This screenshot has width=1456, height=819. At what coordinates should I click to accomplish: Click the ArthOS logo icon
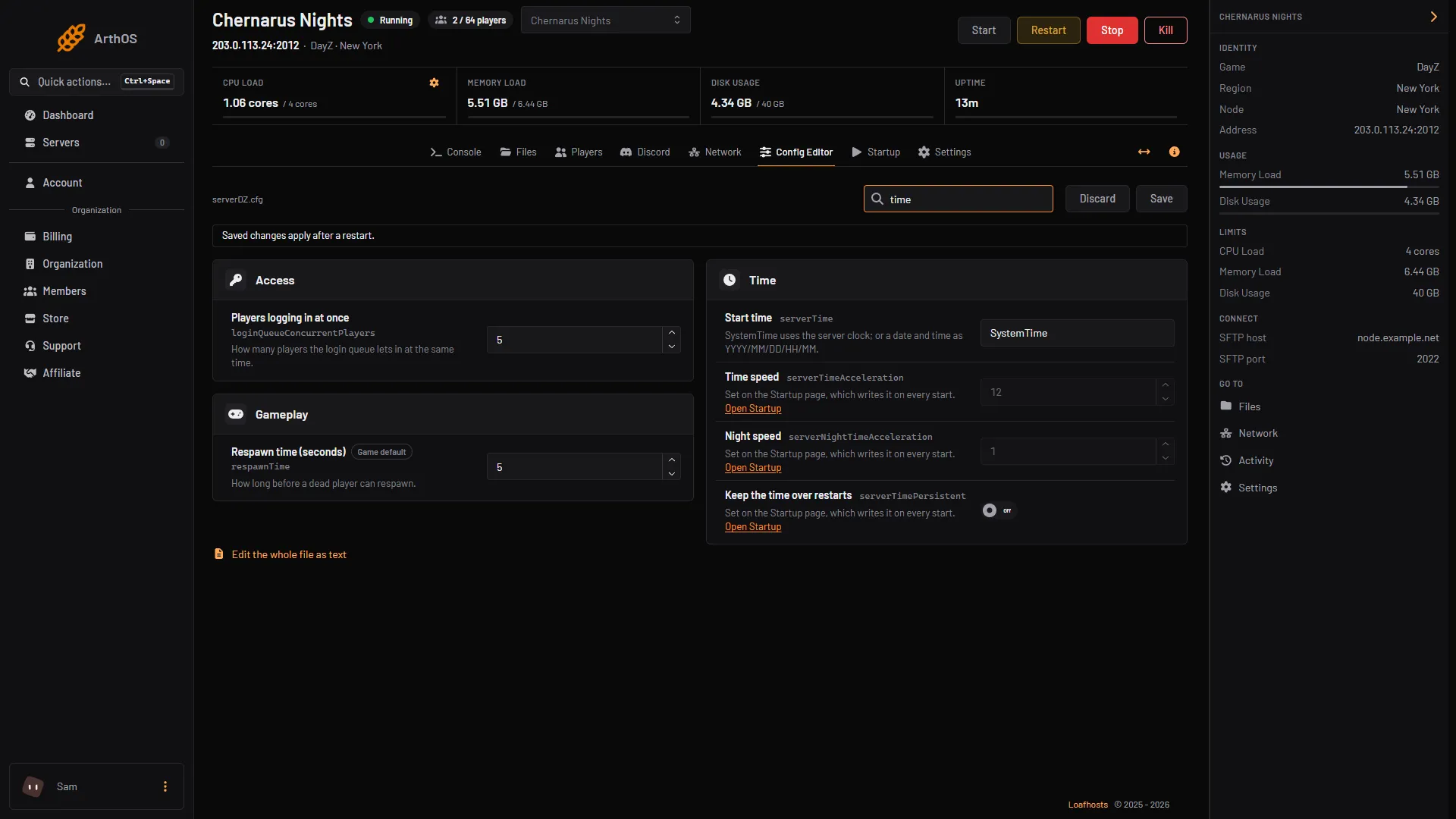(x=71, y=38)
